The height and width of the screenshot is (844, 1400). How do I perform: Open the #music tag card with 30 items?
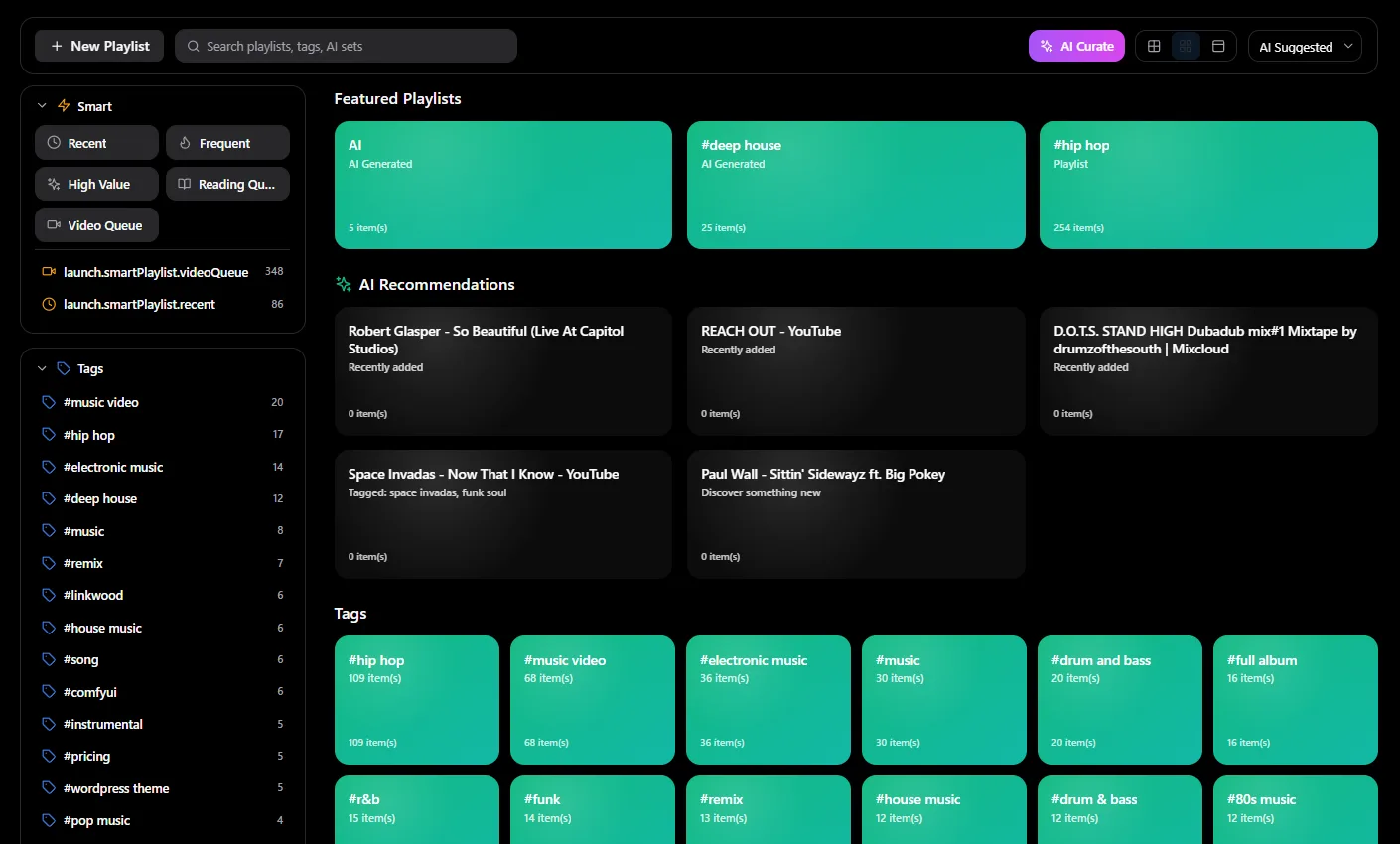pyautogui.click(x=944, y=700)
